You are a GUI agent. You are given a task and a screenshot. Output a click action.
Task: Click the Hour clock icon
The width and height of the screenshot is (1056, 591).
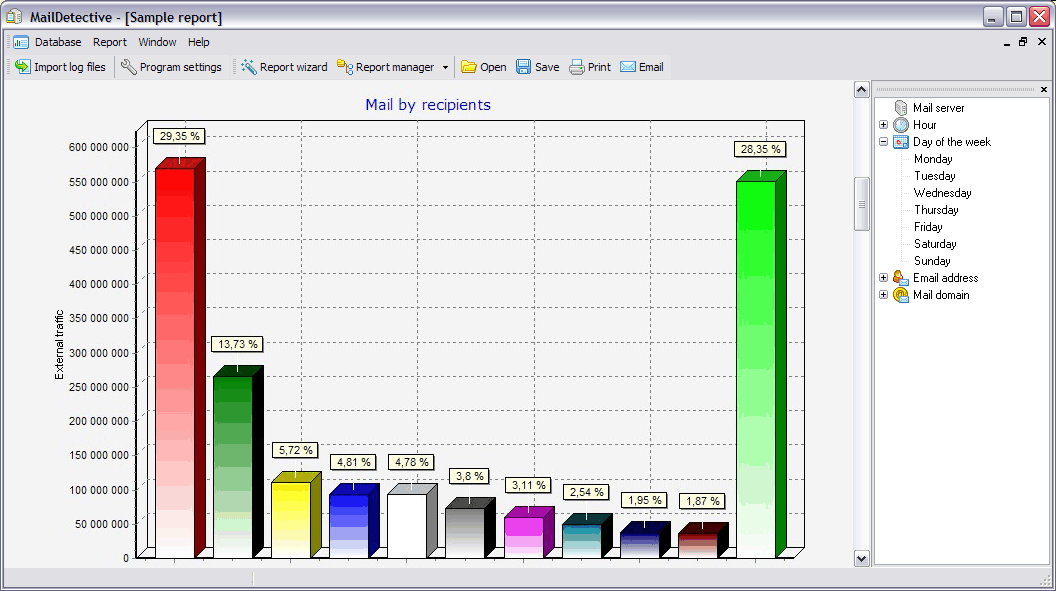[x=901, y=125]
